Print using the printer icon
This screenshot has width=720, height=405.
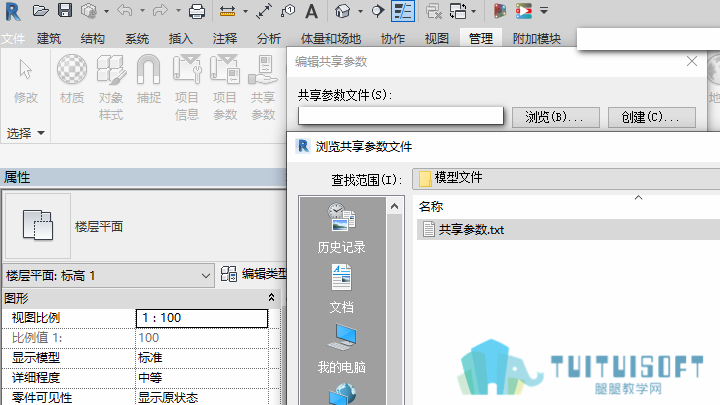197,11
